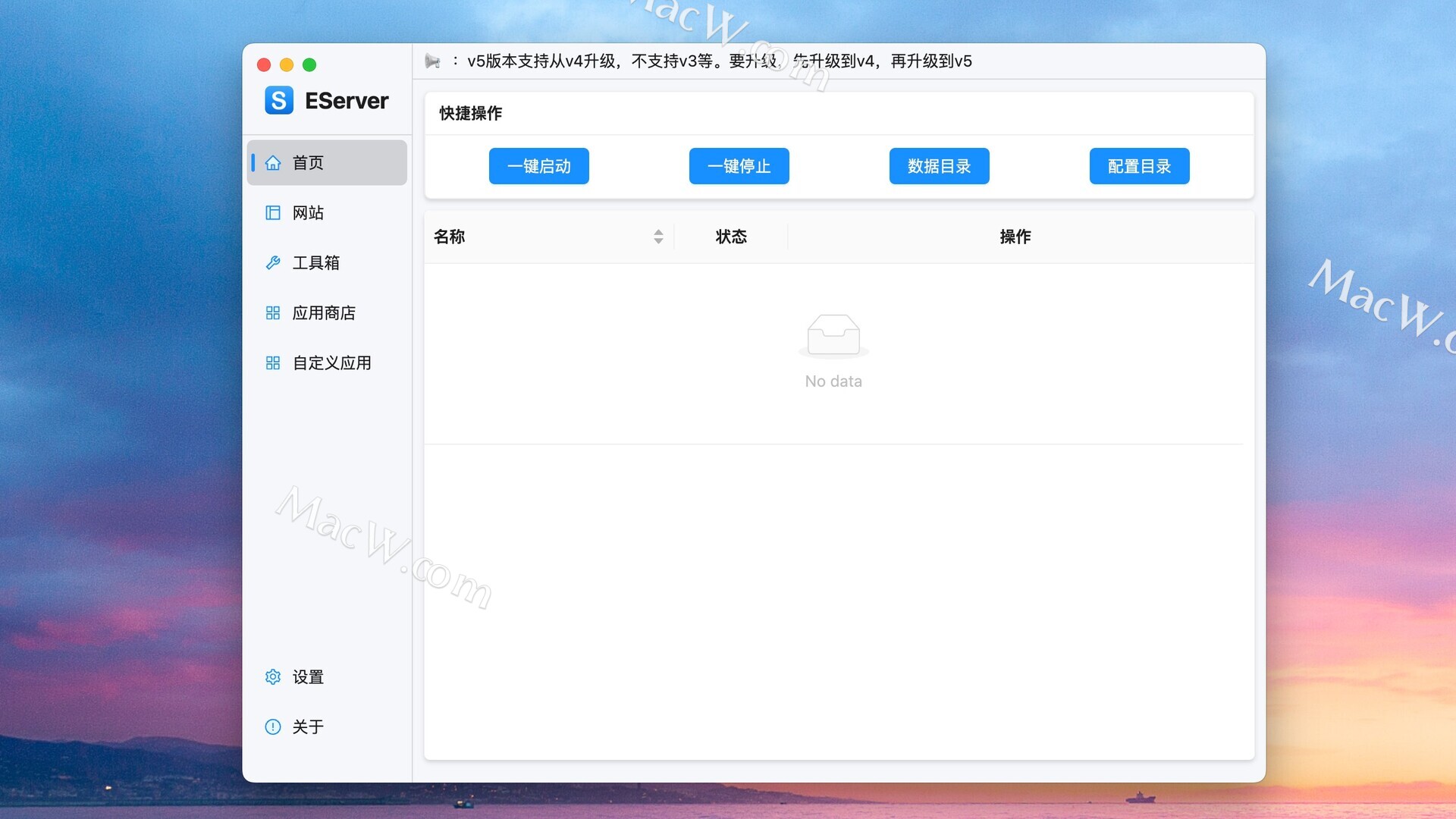The height and width of the screenshot is (819, 1456).
Task: Click the 状态 column header
Action: (731, 237)
